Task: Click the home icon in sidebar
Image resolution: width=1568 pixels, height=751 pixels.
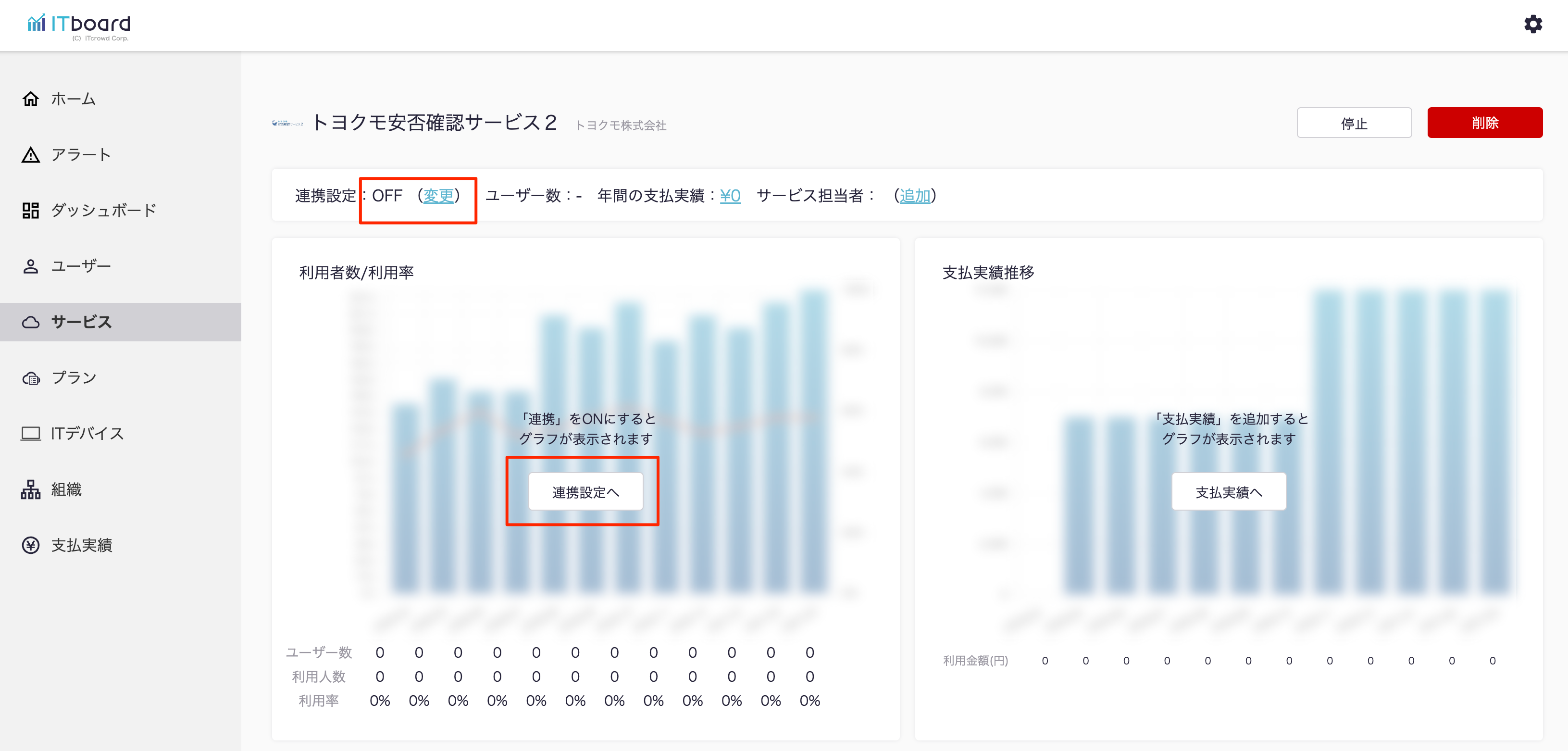Action: tap(30, 99)
